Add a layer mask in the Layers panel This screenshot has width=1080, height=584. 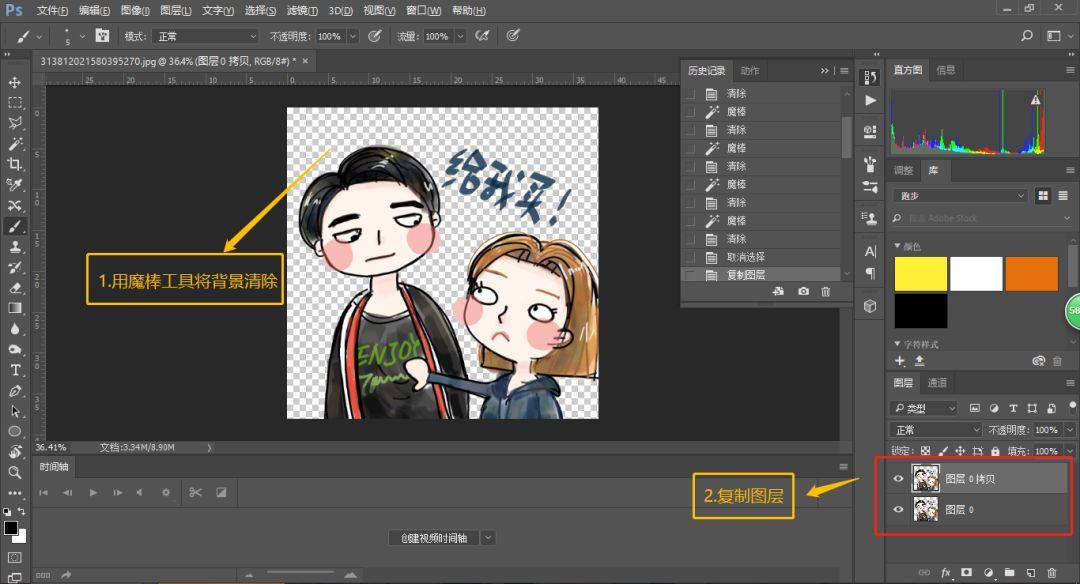click(x=967, y=572)
